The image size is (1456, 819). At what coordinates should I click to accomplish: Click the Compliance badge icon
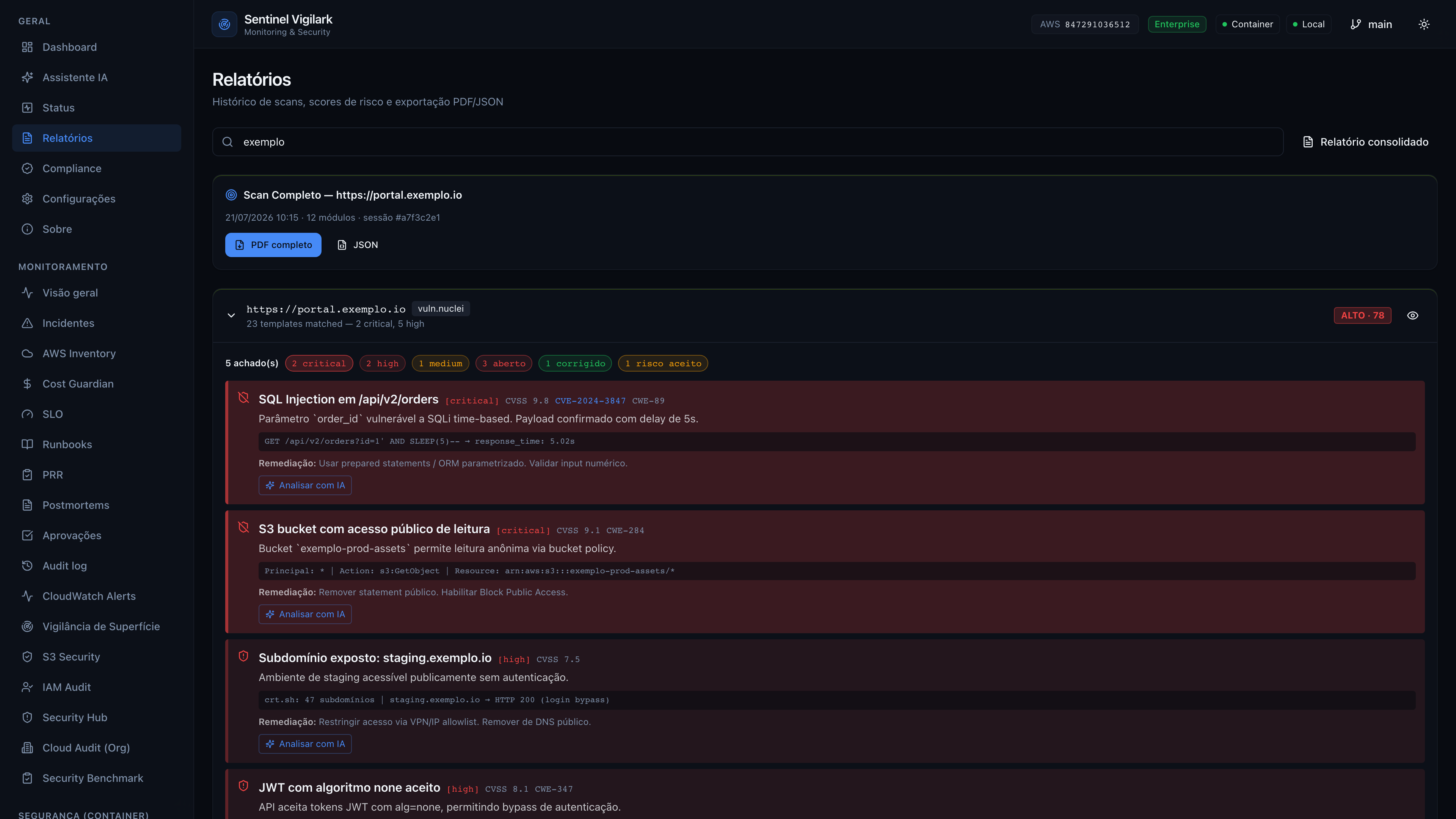pyautogui.click(x=27, y=168)
